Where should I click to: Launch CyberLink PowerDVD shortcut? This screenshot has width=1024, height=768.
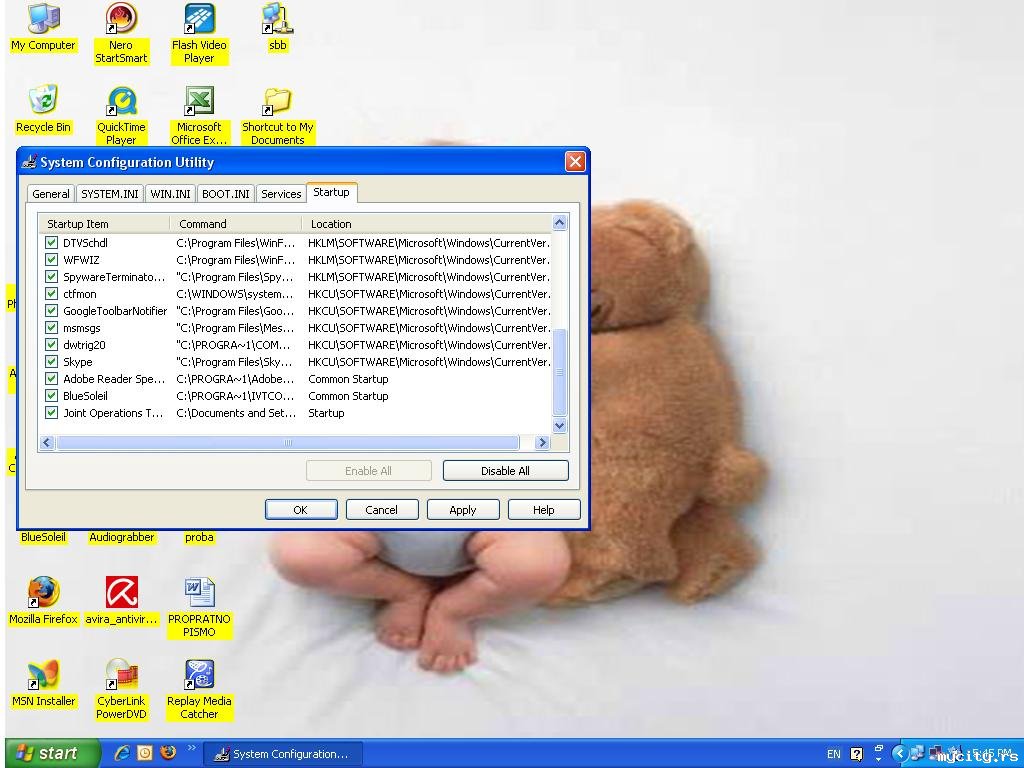pyautogui.click(x=121, y=689)
